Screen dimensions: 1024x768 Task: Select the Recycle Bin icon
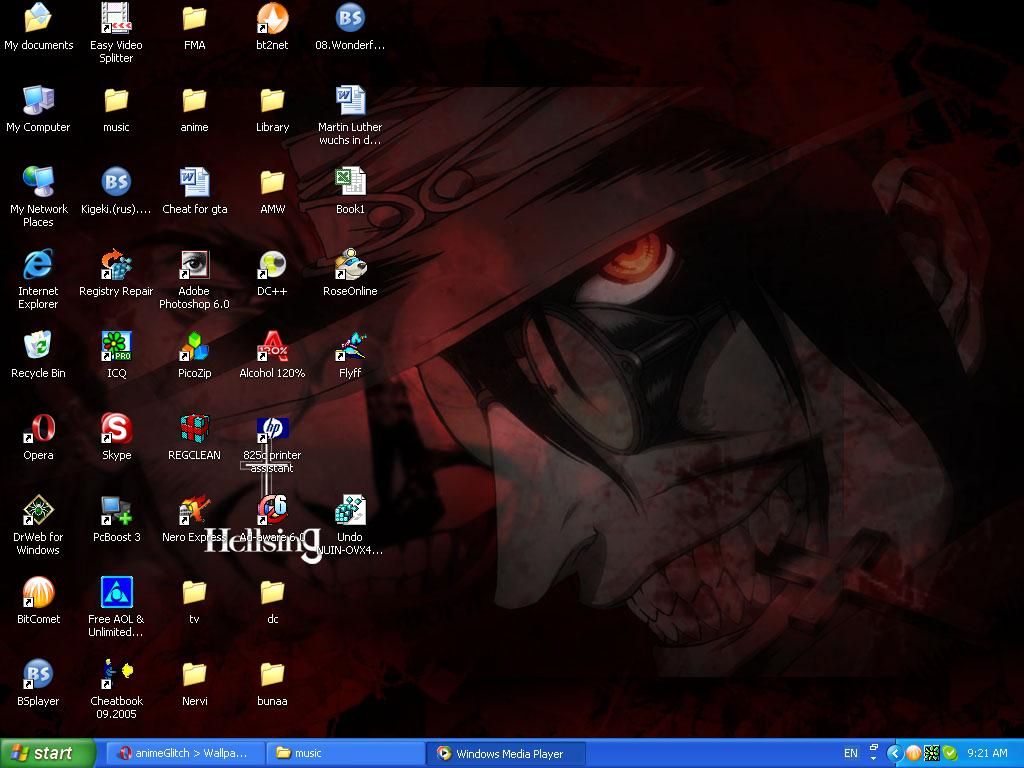(39, 346)
